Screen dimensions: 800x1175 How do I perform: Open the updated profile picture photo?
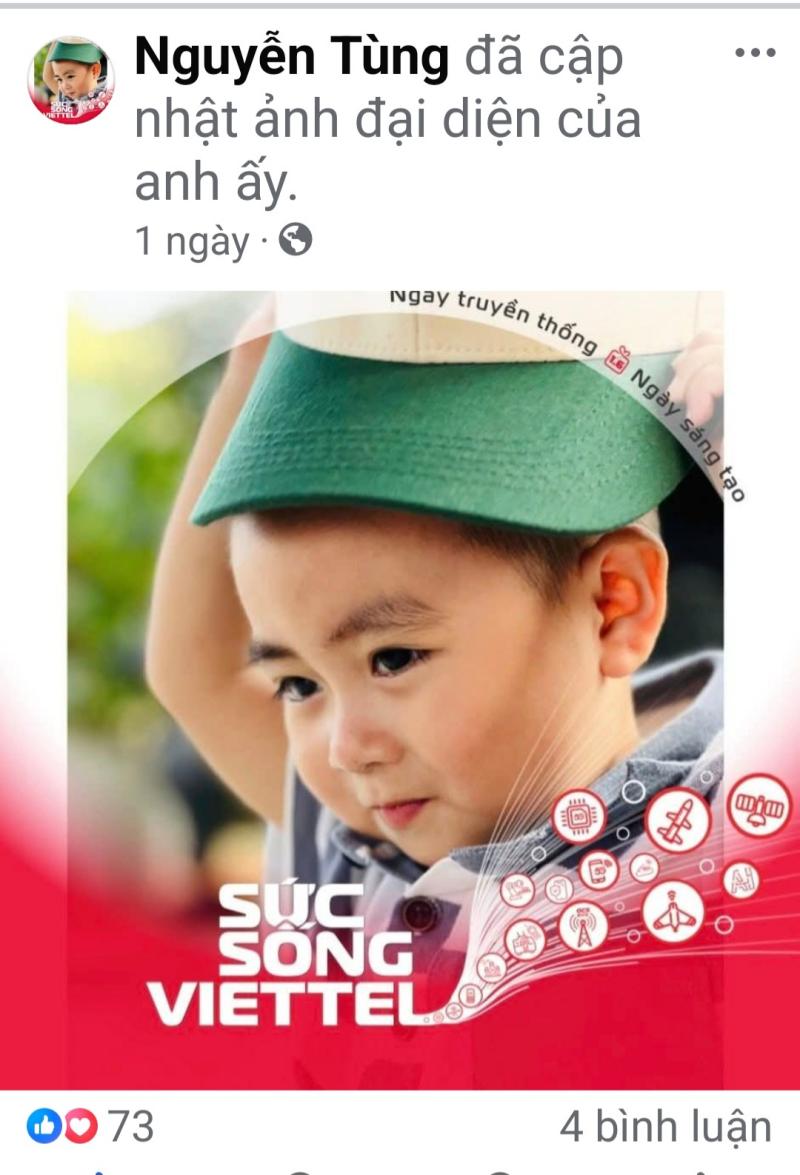pos(396,689)
